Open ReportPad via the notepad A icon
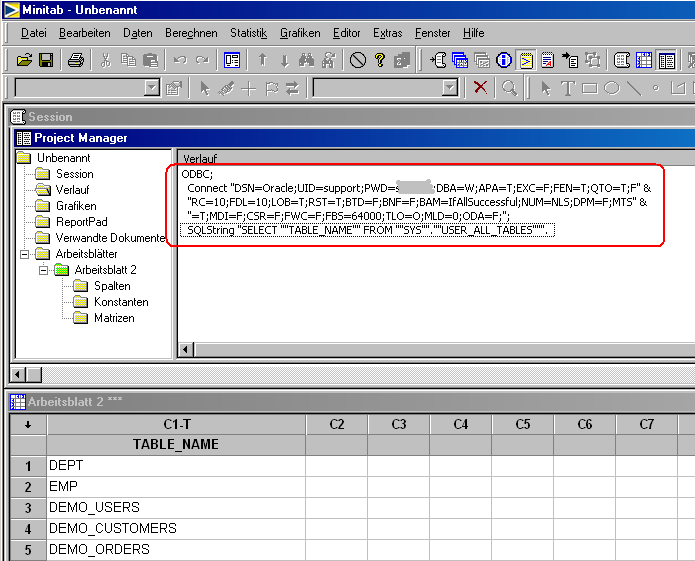695x561 pixels. 548,60
